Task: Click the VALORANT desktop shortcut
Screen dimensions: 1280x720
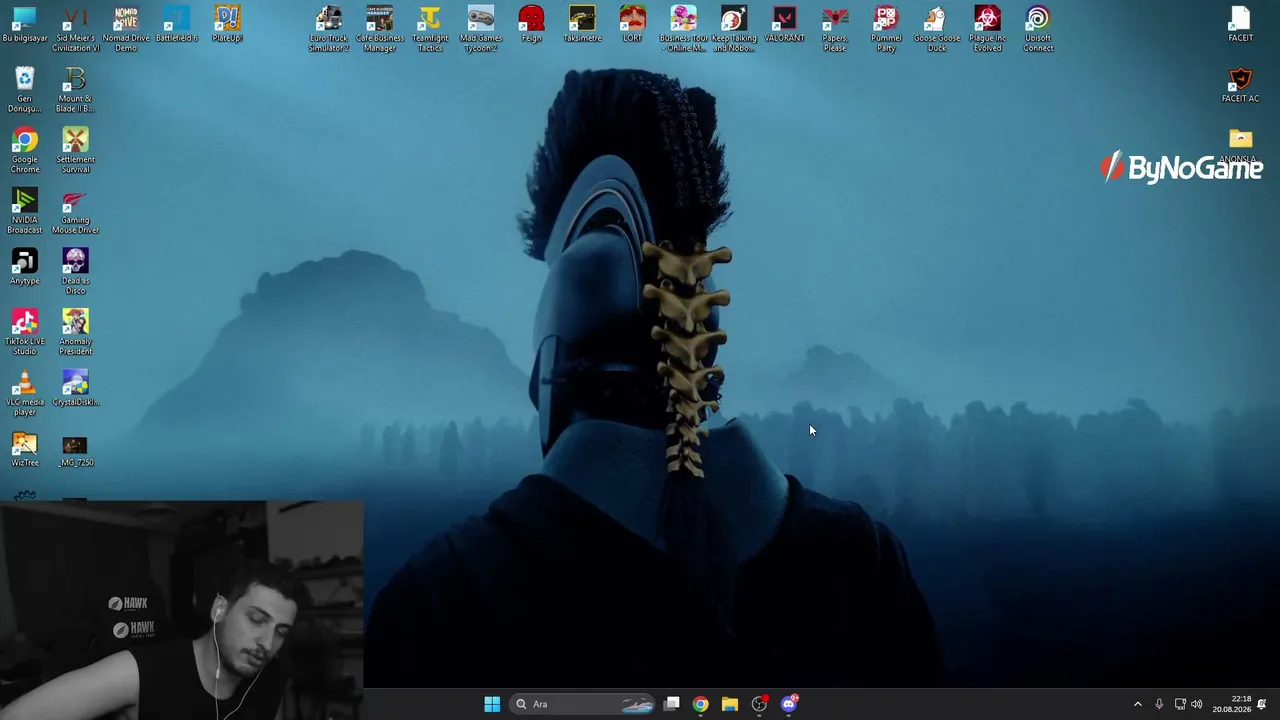Action: (x=784, y=25)
